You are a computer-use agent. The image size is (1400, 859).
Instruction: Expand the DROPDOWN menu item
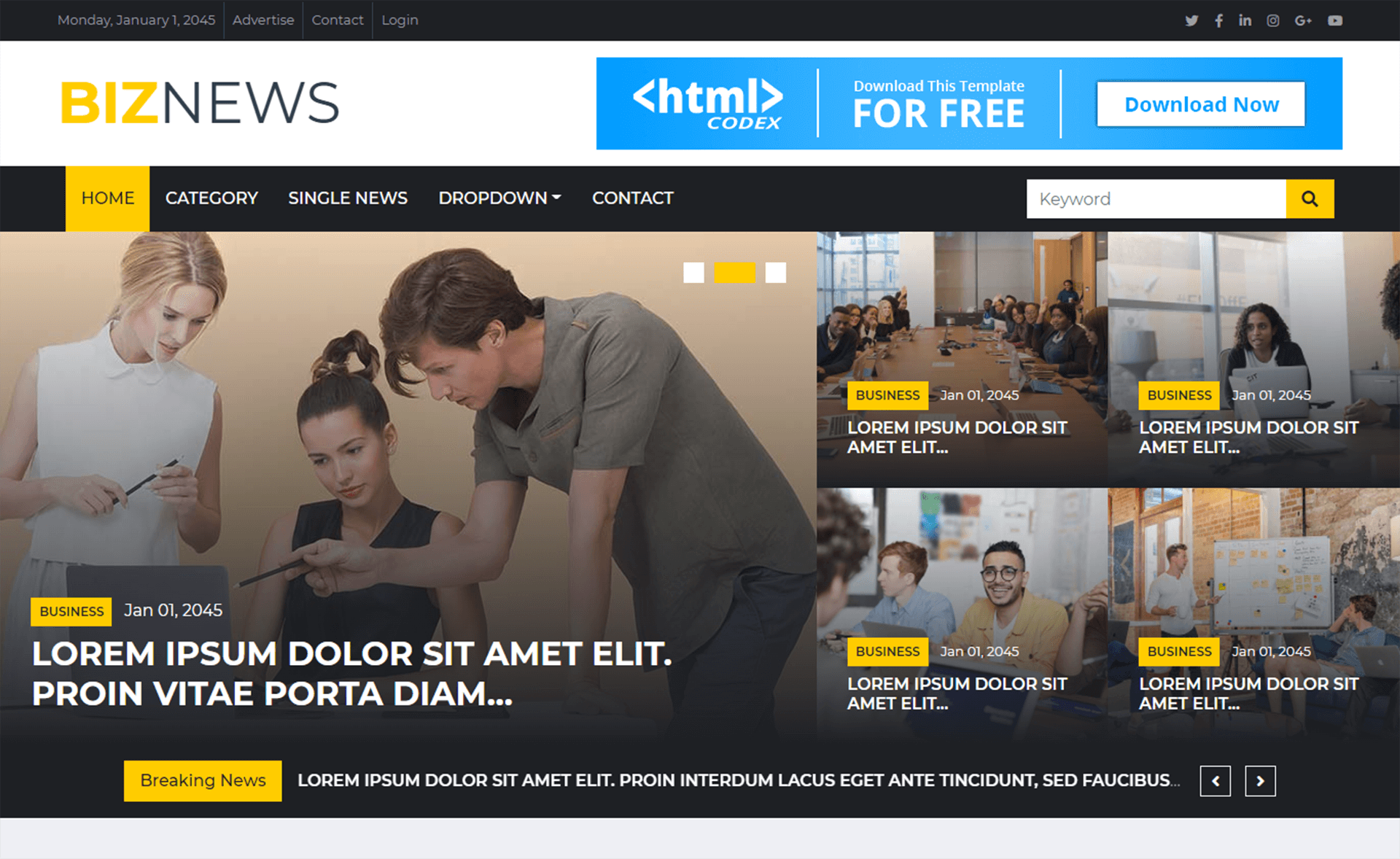pyautogui.click(x=500, y=197)
